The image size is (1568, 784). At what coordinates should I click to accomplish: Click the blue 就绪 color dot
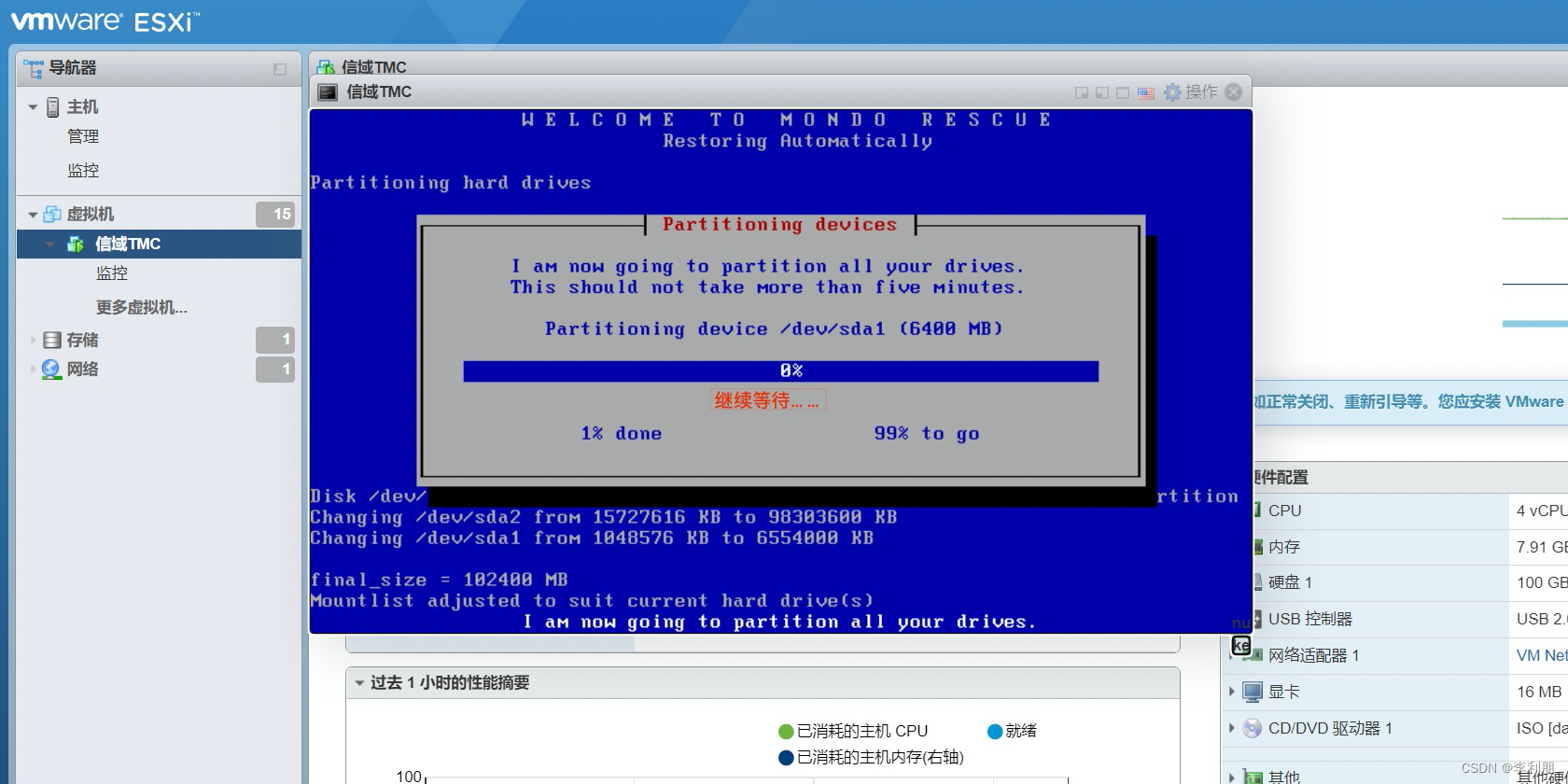pyautogui.click(x=995, y=732)
